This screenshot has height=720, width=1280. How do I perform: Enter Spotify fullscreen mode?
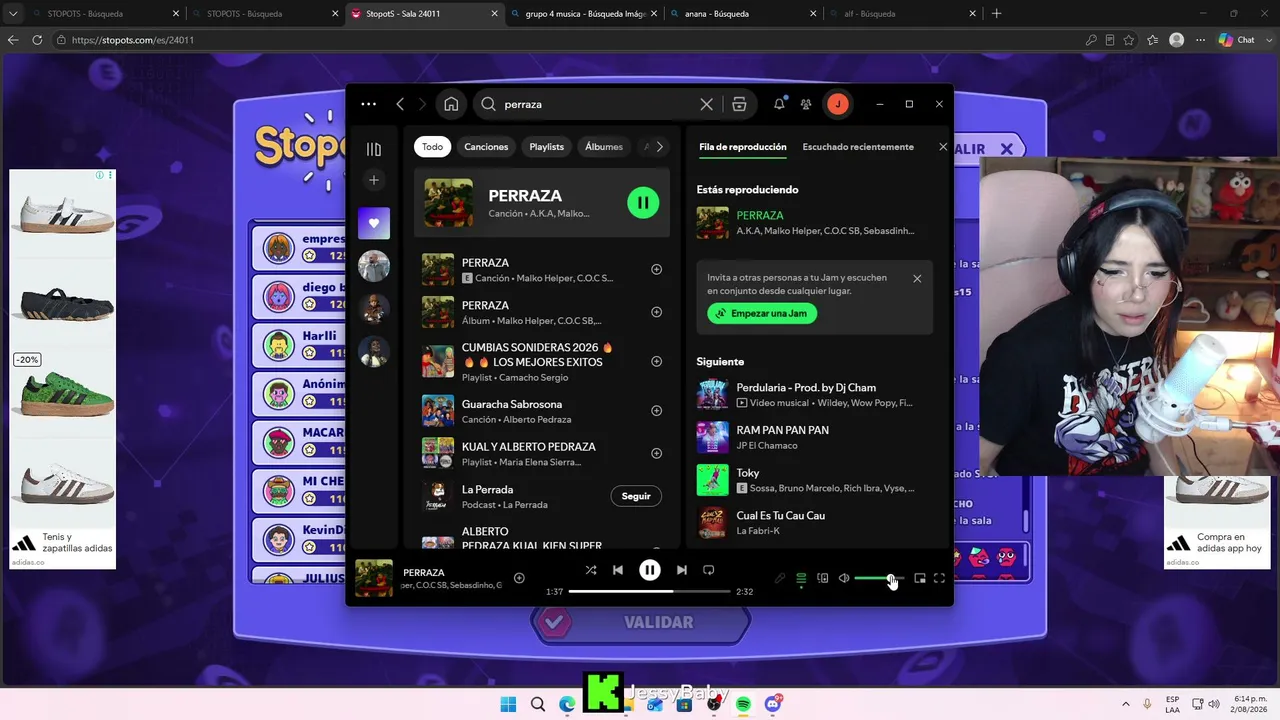point(939,578)
